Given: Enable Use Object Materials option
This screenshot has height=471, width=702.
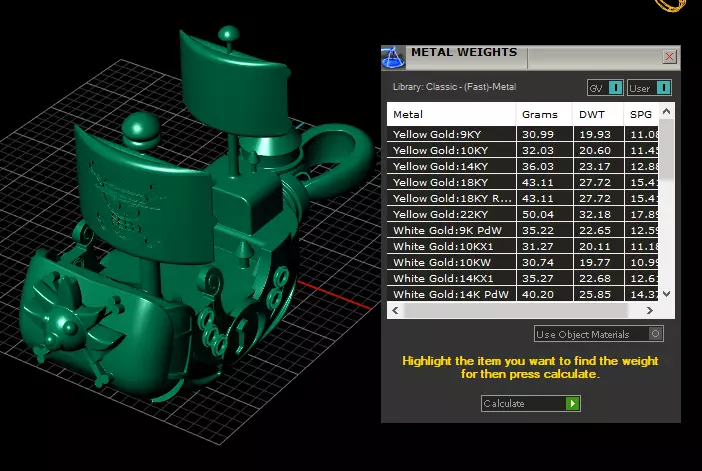Looking at the screenshot, I should coord(599,334).
